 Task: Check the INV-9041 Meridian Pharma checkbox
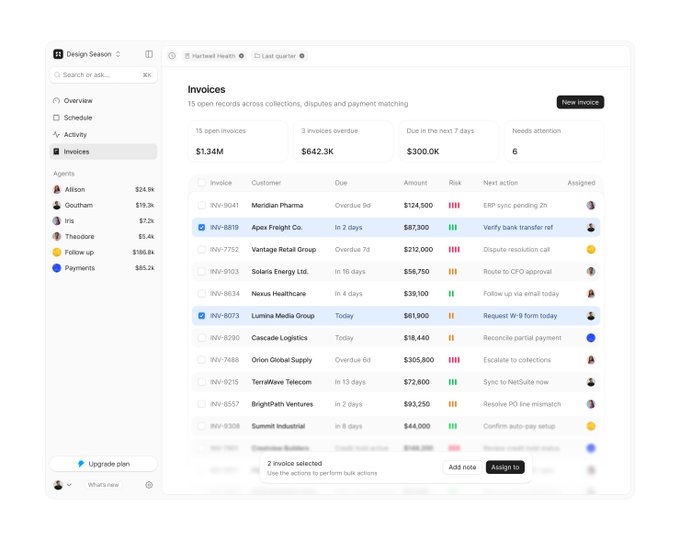[202, 205]
